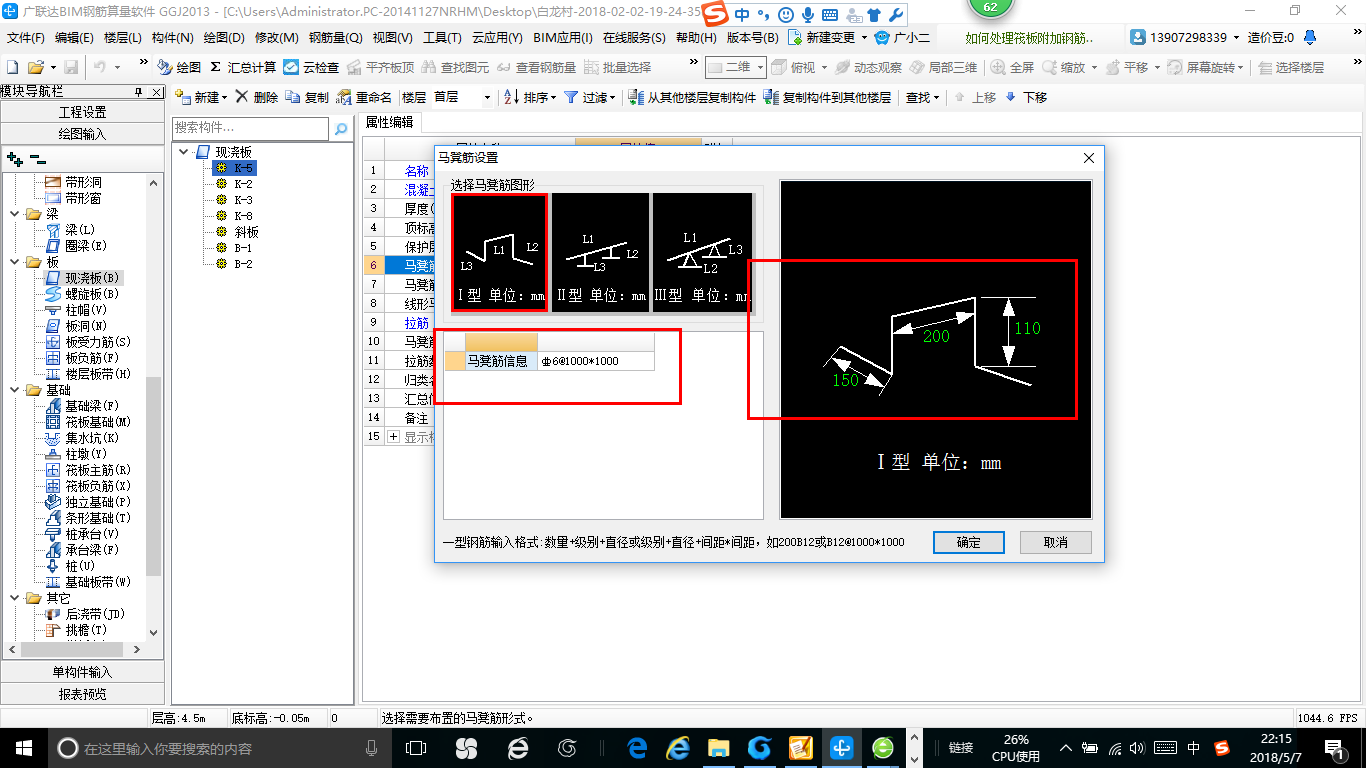Collapse the 现浇板 node in component list
Screen dimensions: 1366x768
[184, 152]
